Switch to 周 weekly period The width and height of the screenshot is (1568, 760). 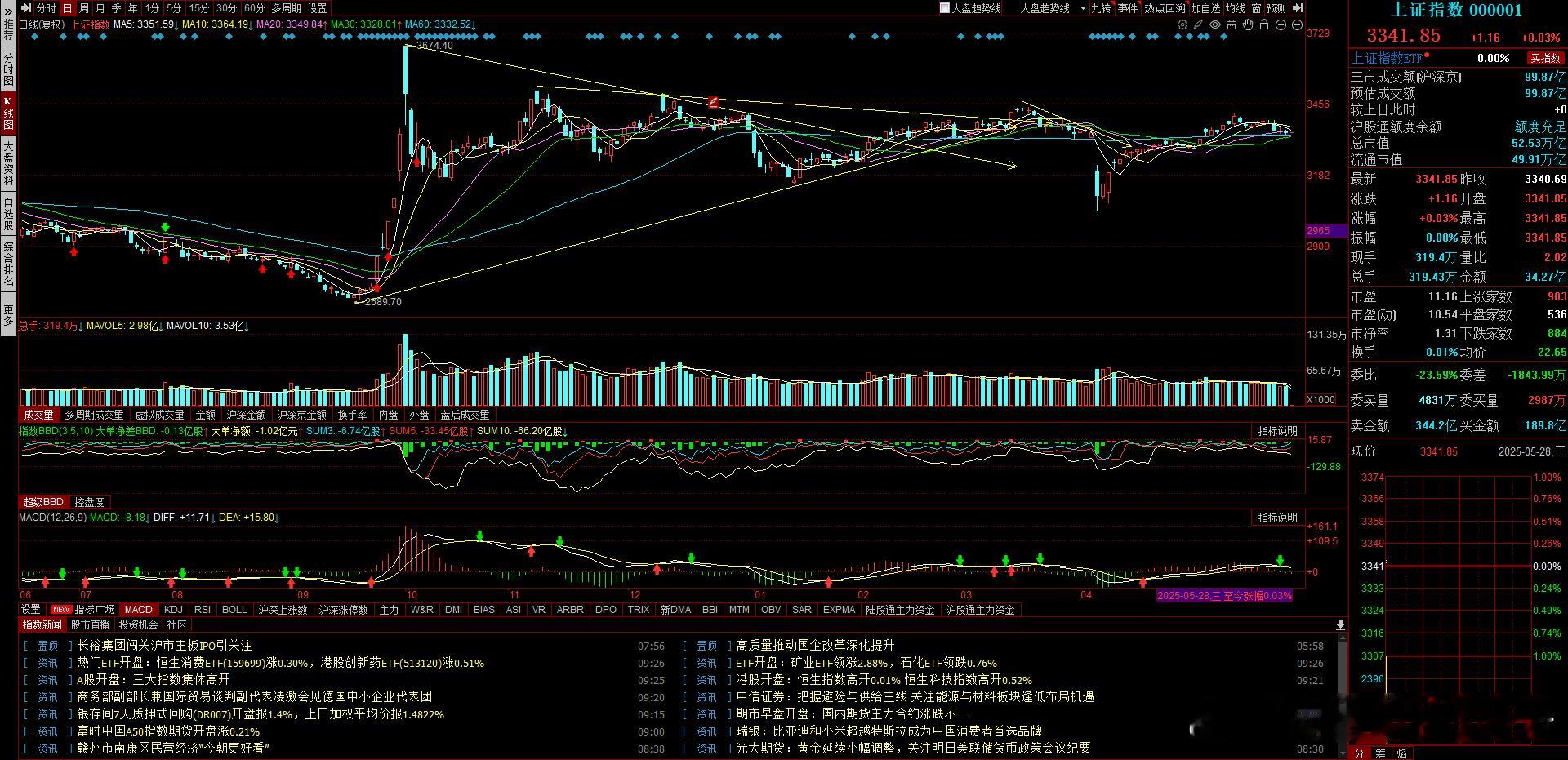pyautogui.click(x=84, y=8)
